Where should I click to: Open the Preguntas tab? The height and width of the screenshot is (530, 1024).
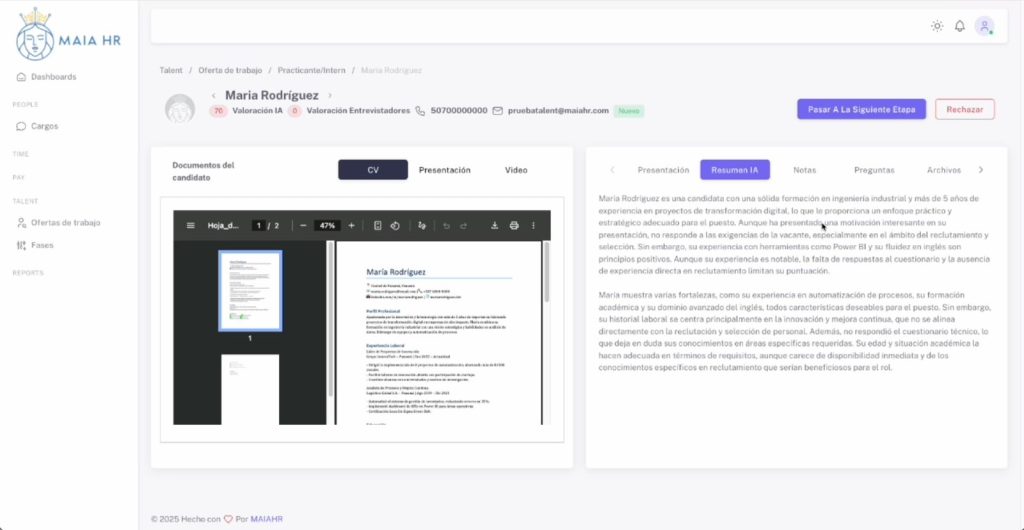(x=874, y=170)
